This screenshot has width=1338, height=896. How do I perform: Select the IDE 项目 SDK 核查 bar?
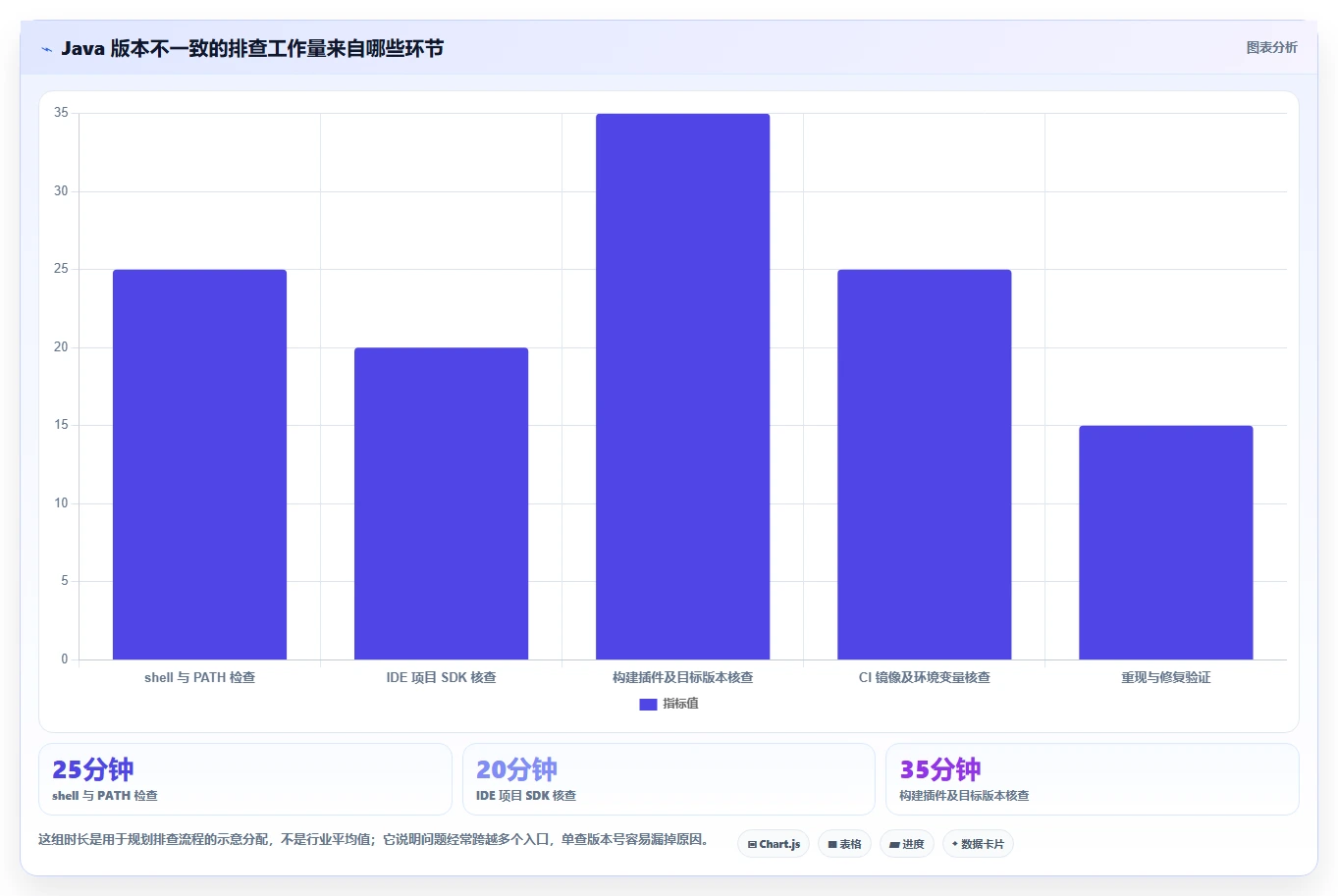pyautogui.click(x=441, y=503)
